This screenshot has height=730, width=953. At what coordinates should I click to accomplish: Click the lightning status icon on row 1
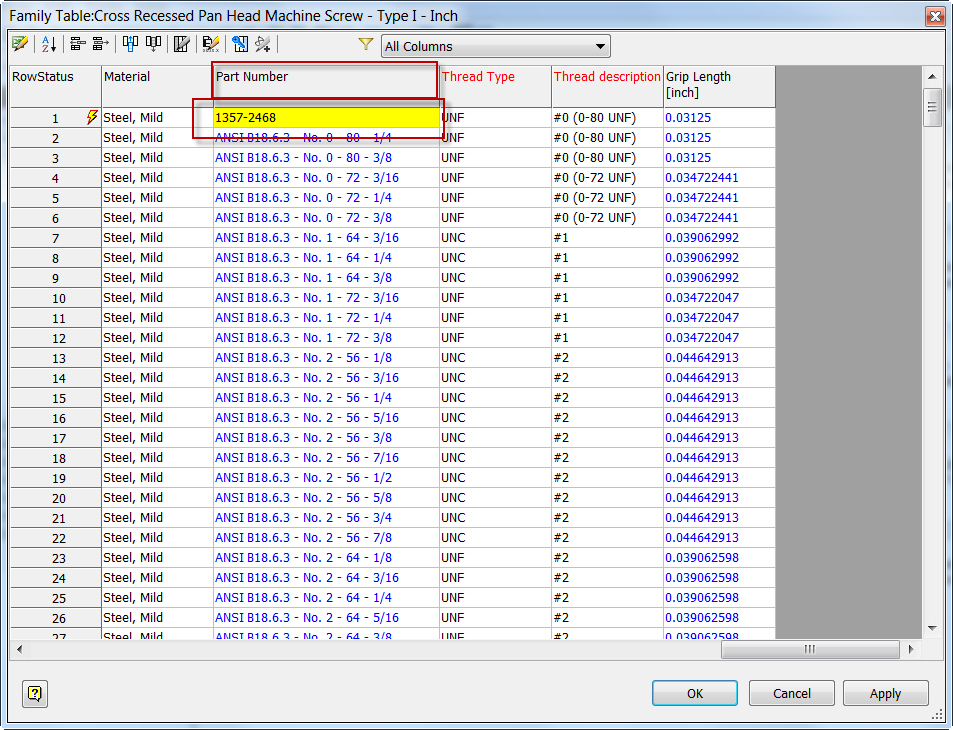(x=91, y=117)
